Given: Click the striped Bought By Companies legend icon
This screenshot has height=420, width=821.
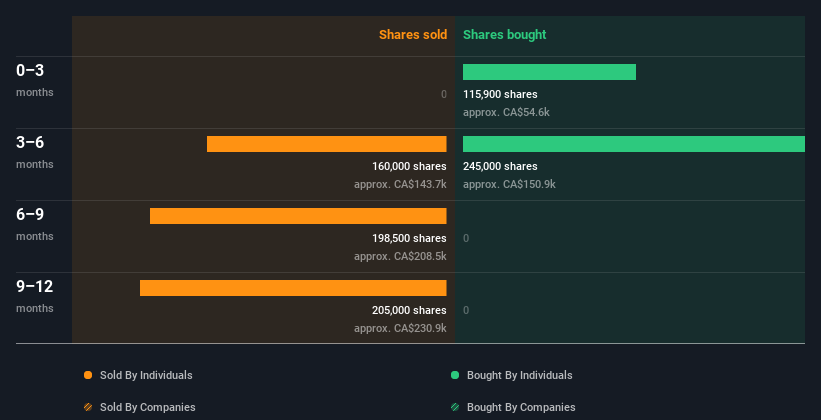Looking at the screenshot, I should 455,407.
